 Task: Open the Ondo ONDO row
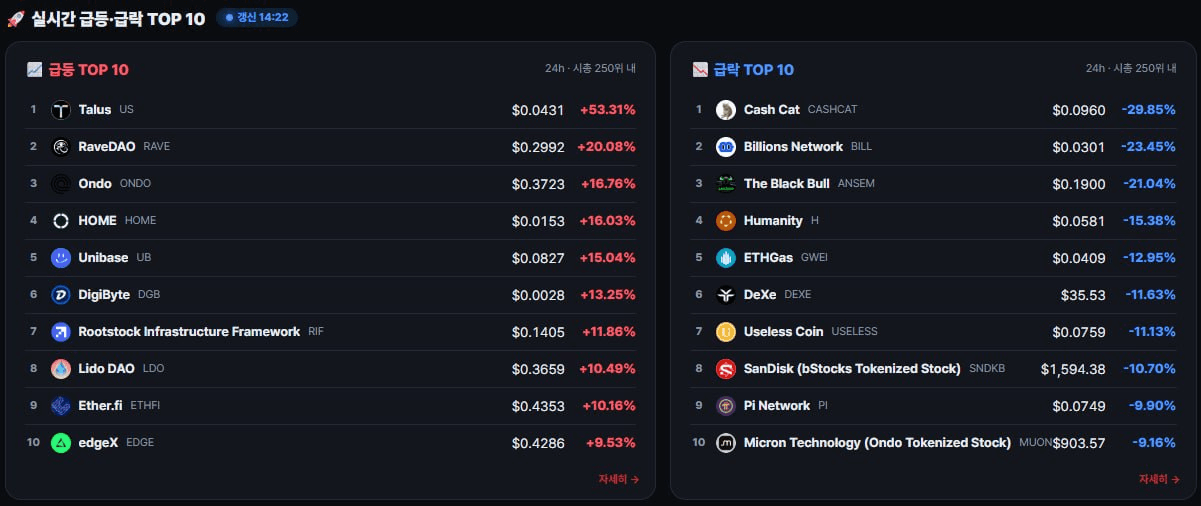pos(331,184)
